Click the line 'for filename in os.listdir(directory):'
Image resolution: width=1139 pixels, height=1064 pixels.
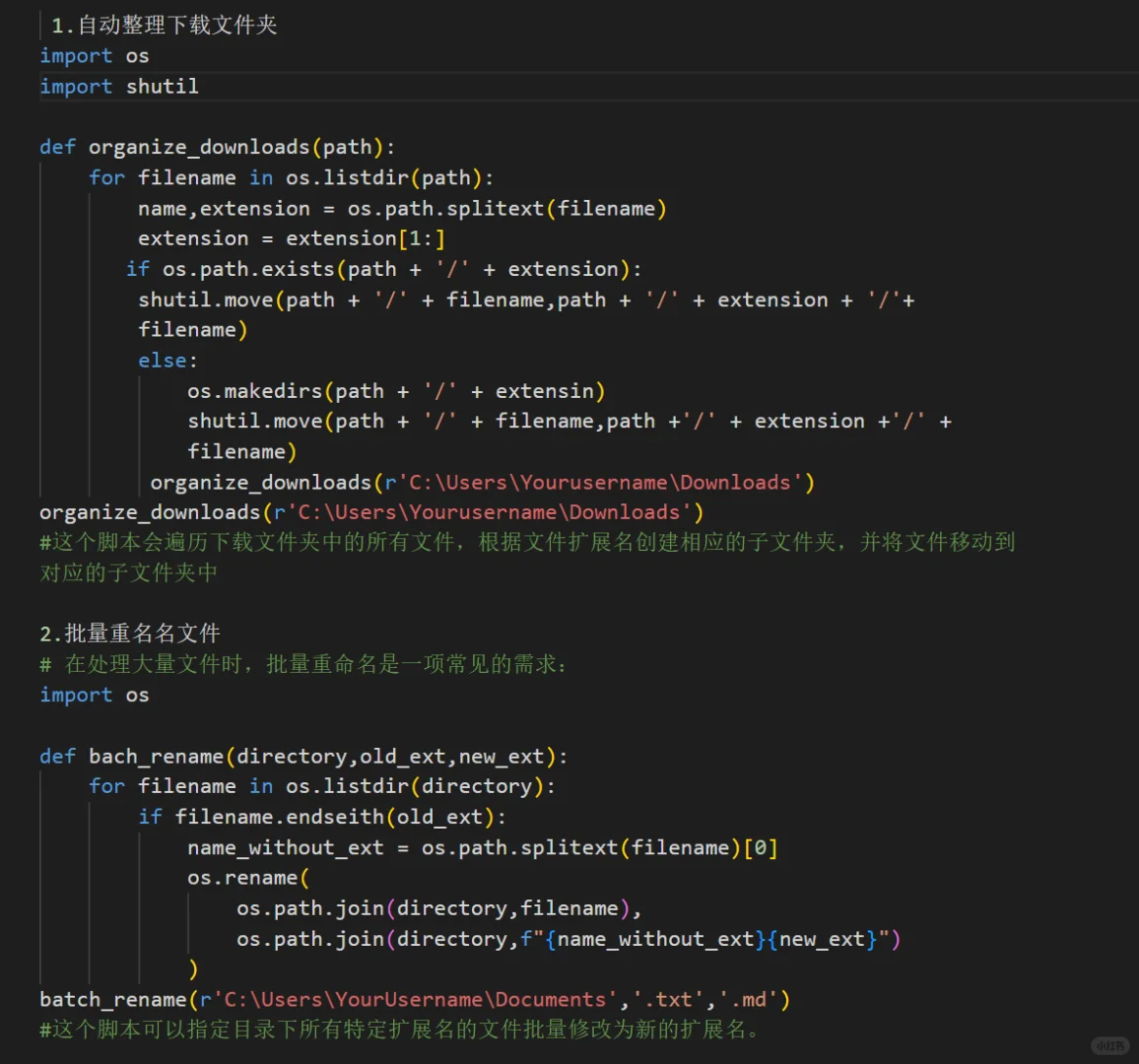click(x=322, y=786)
